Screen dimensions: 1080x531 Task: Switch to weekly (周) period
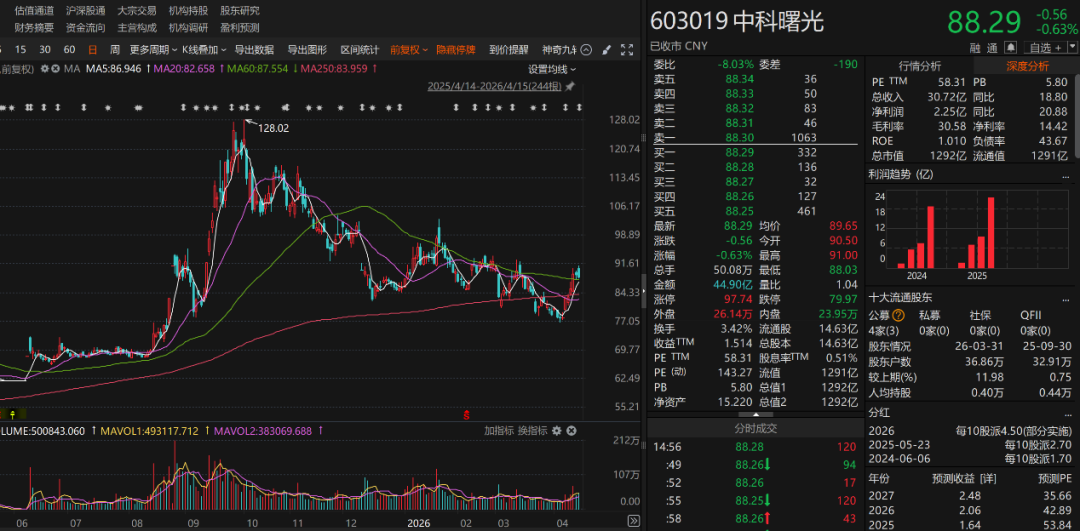(x=114, y=49)
